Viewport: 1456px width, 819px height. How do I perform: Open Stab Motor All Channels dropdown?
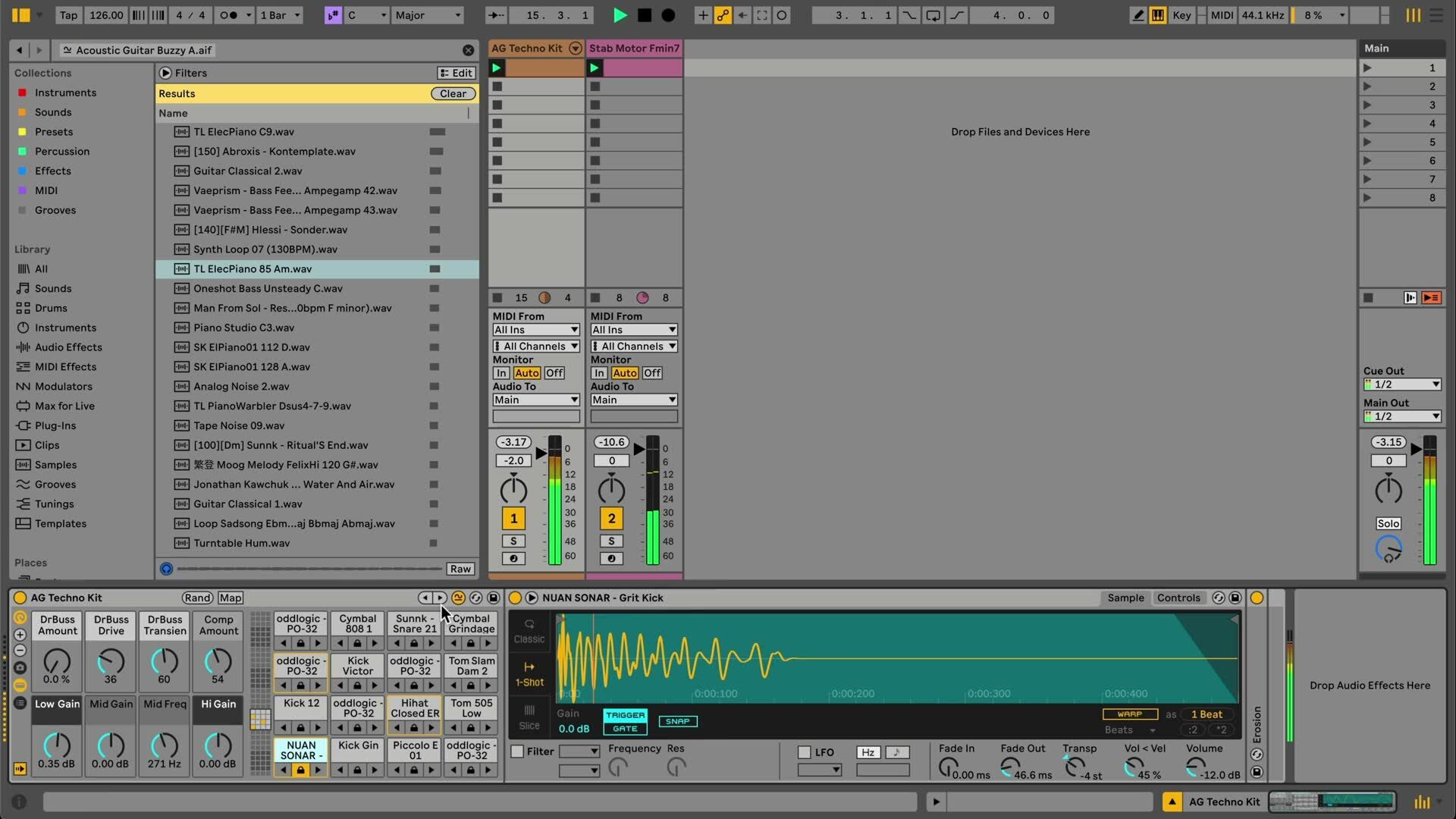[634, 347]
